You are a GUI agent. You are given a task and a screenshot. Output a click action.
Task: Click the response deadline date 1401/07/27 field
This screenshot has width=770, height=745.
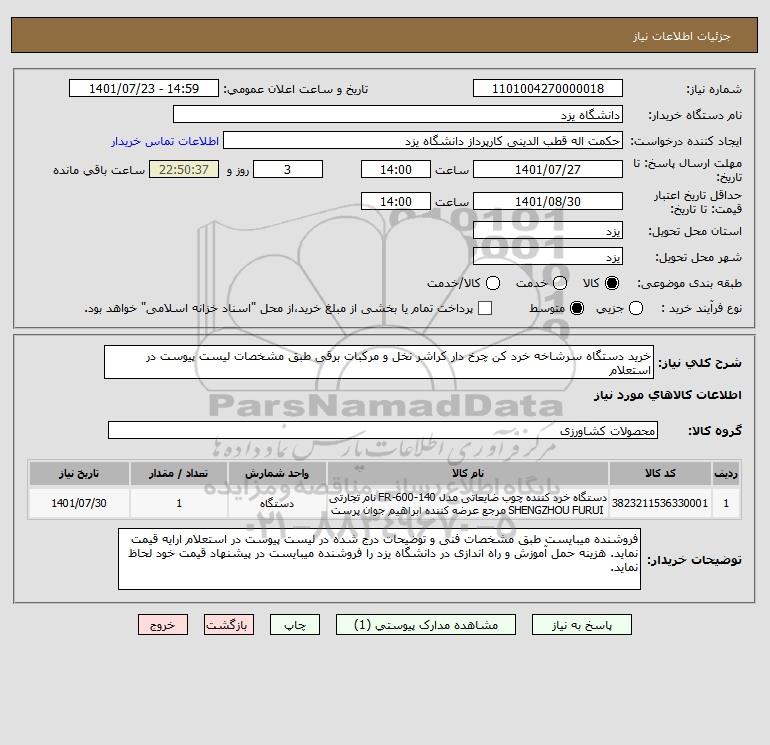click(x=548, y=169)
